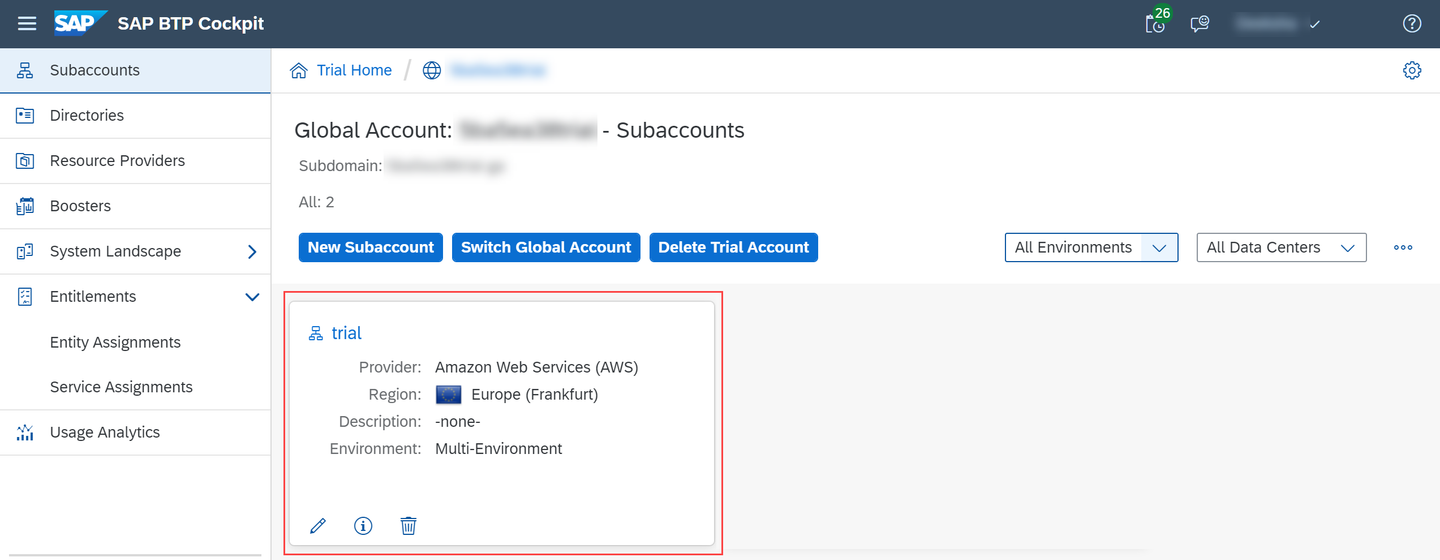Screen dimensions: 1440x560
Task: Expand System Landscape chevron
Action: click(x=252, y=251)
